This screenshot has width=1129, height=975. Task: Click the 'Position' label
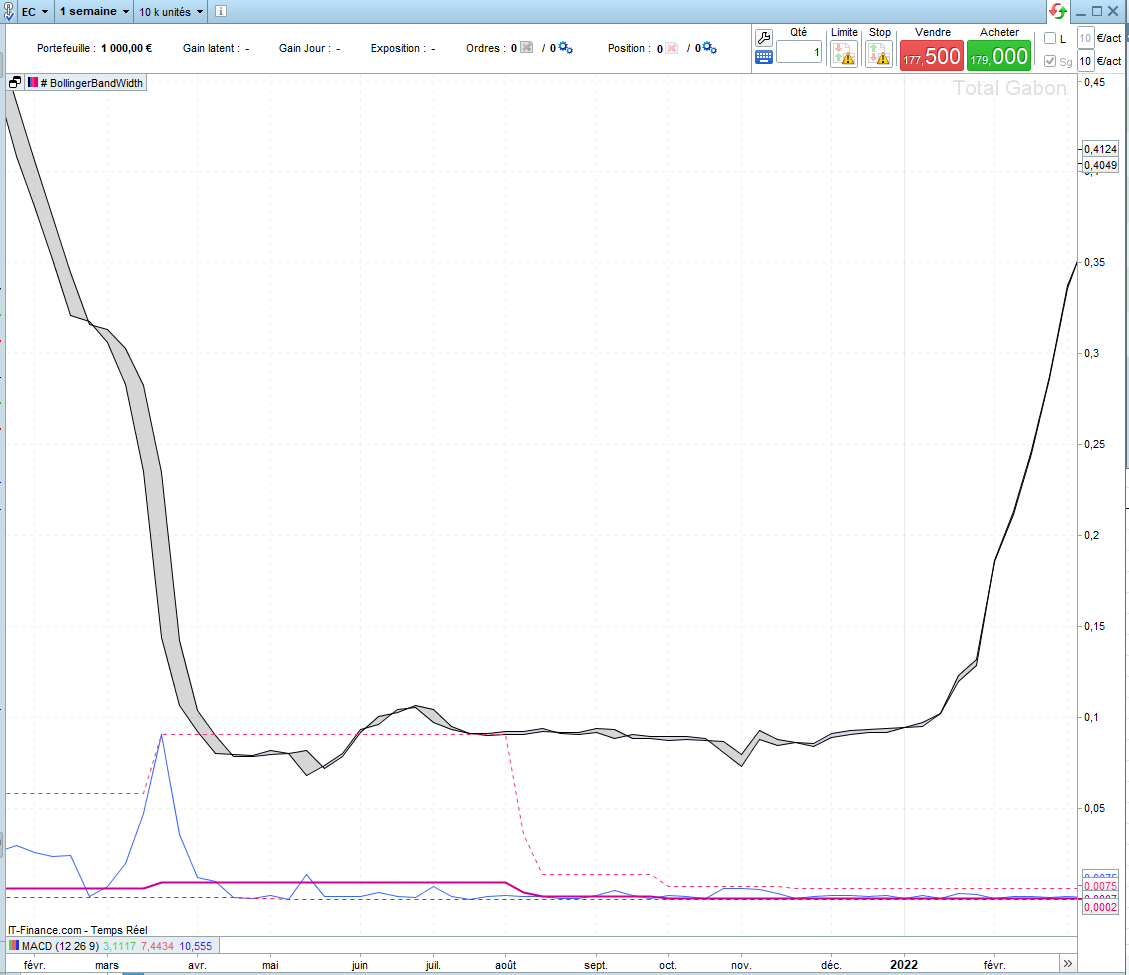pyautogui.click(x=626, y=48)
